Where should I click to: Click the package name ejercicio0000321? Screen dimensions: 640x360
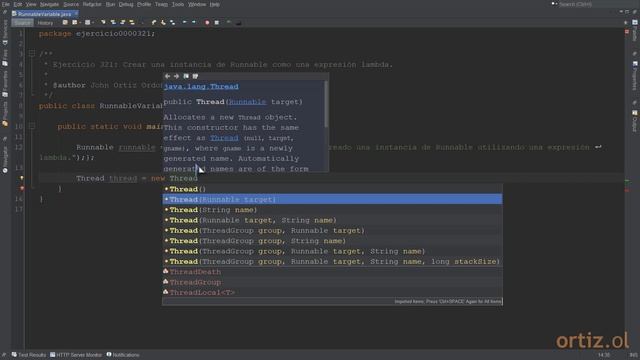pyautogui.click(x=113, y=33)
